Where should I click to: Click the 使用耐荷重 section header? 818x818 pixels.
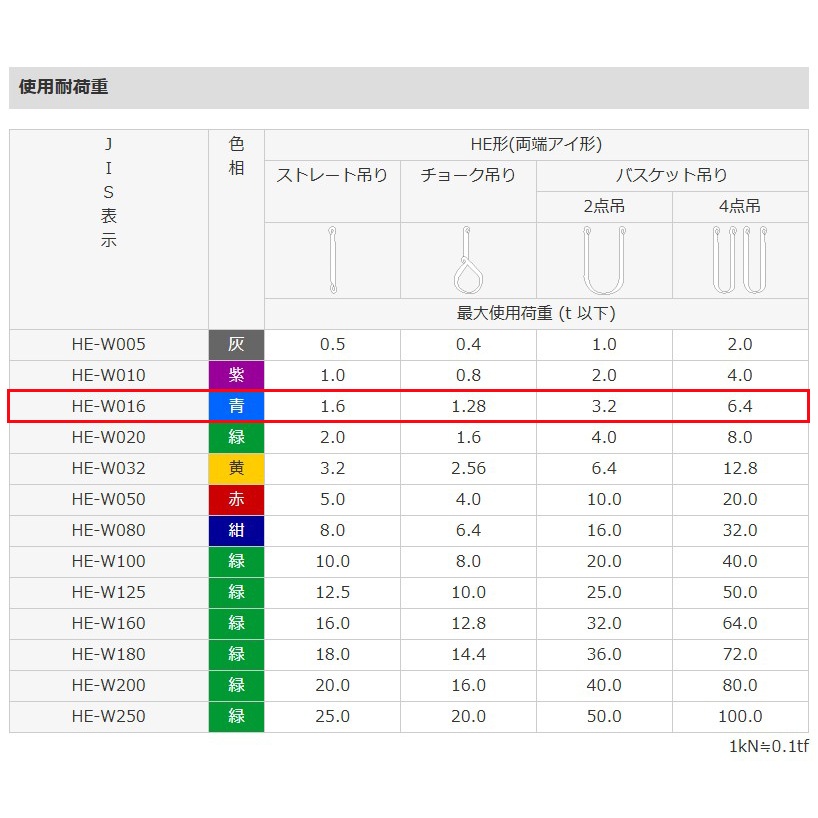point(64,88)
